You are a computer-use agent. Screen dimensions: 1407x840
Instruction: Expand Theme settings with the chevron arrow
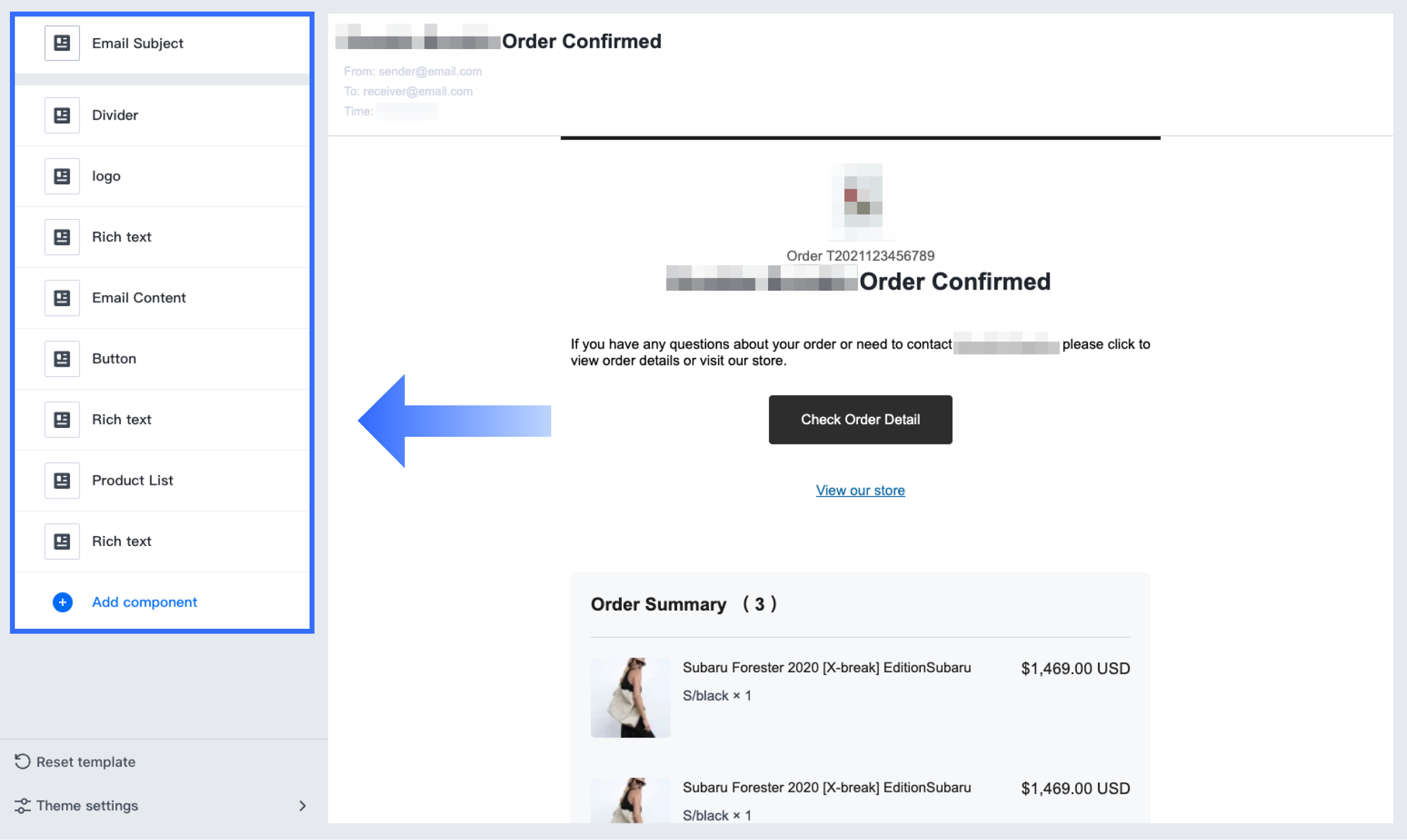point(302,805)
